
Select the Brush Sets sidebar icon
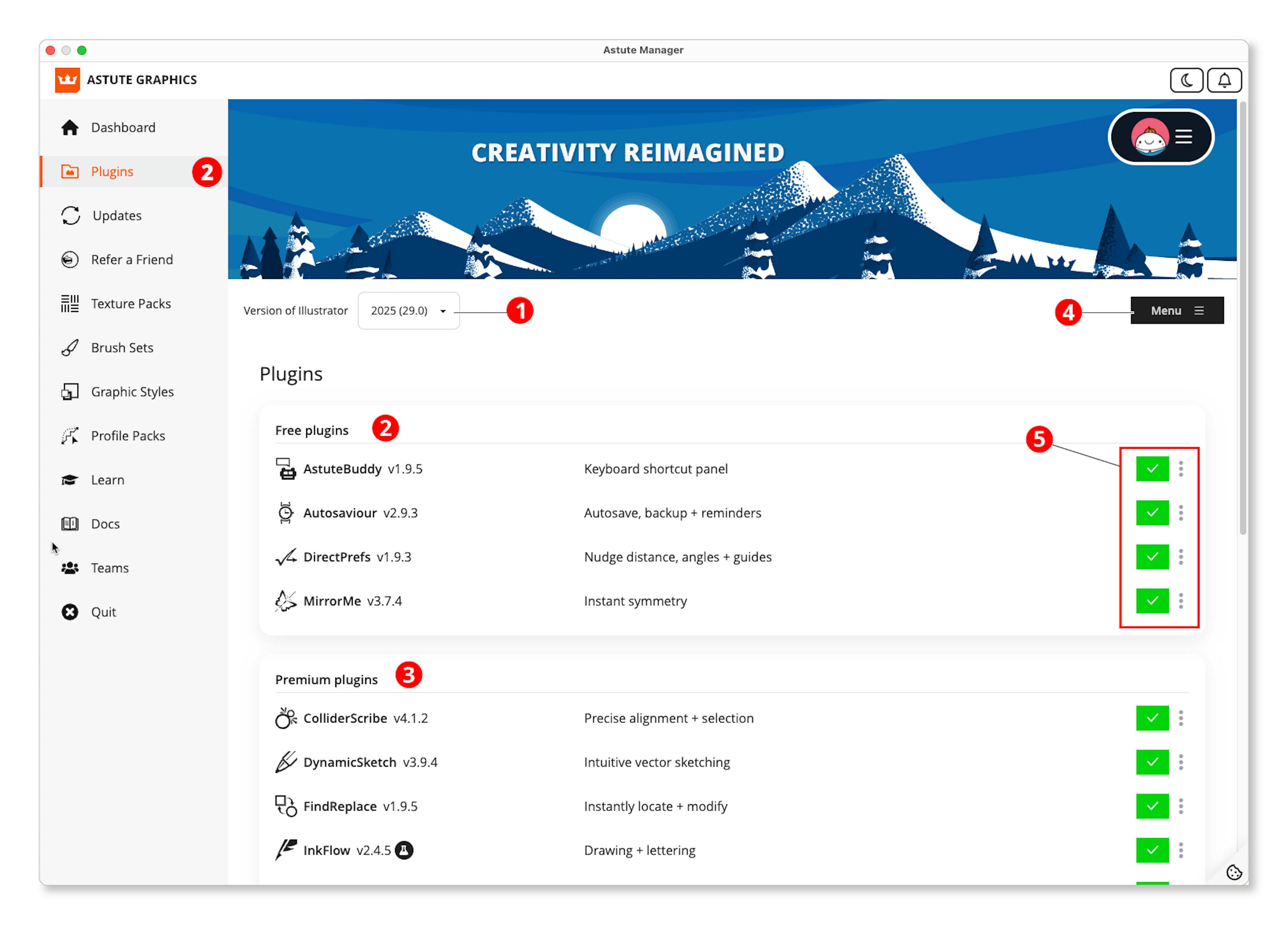pyautogui.click(x=70, y=347)
